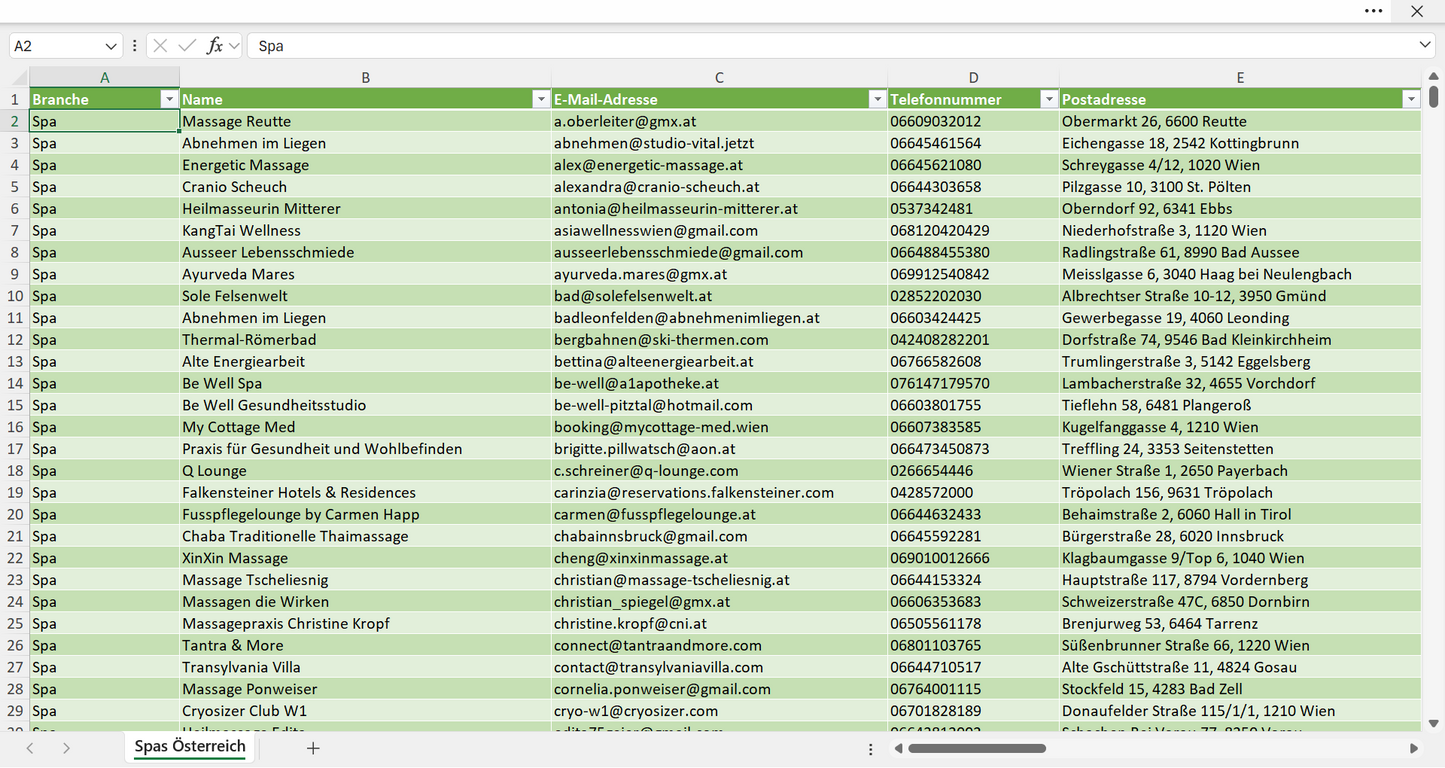
Task: Select row 5 header
Action: tap(15, 187)
